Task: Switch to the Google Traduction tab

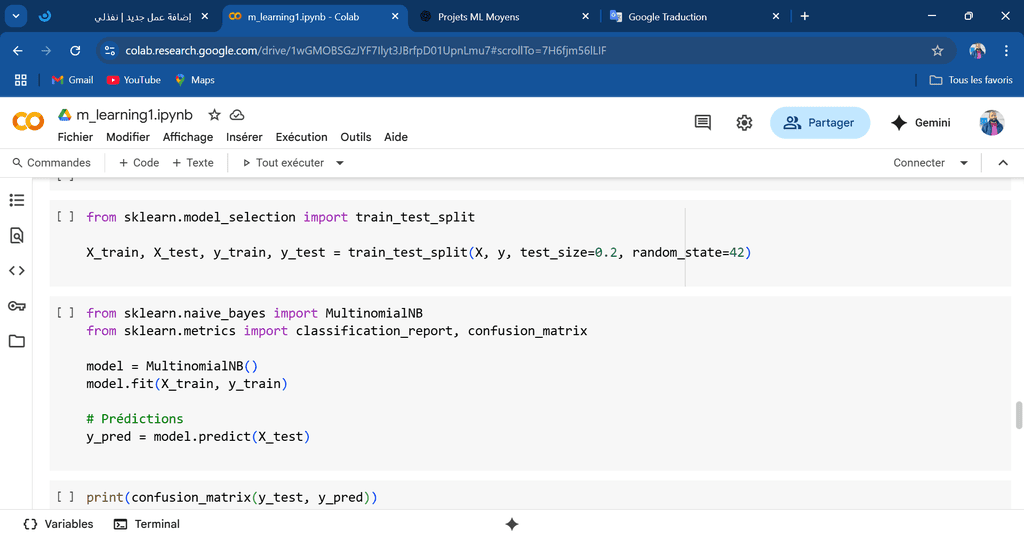Action: point(695,16)
